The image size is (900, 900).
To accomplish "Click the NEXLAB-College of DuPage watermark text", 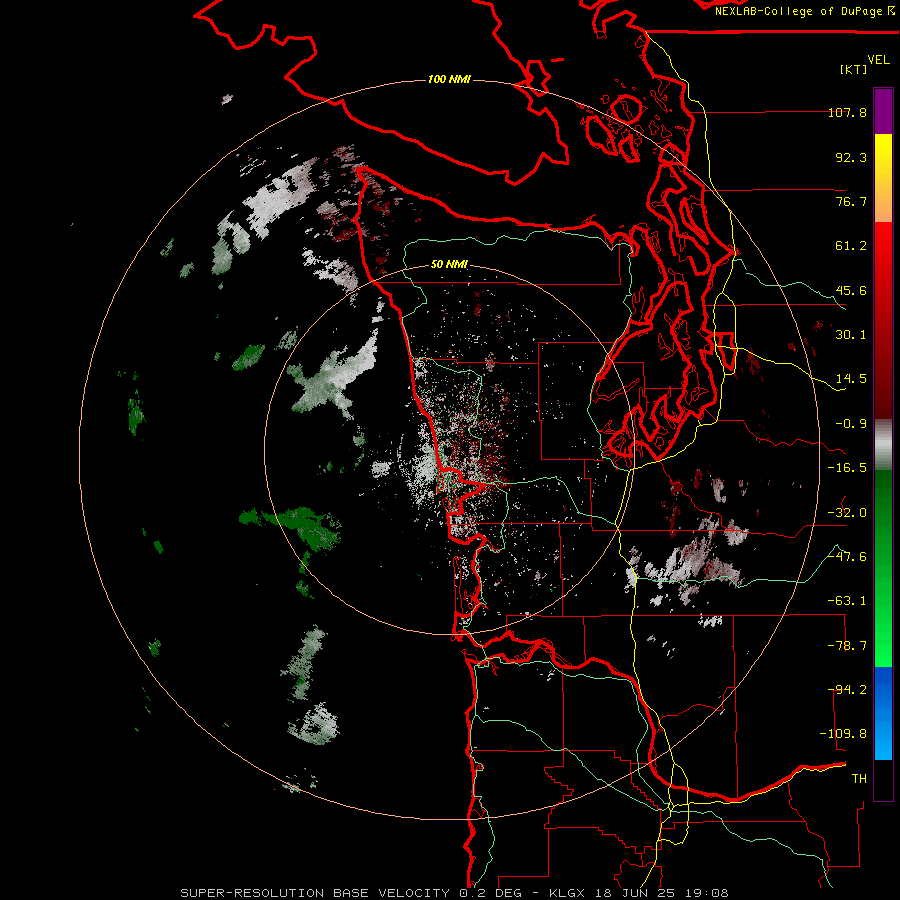I will pyautogui.click(x=804, y=11).
